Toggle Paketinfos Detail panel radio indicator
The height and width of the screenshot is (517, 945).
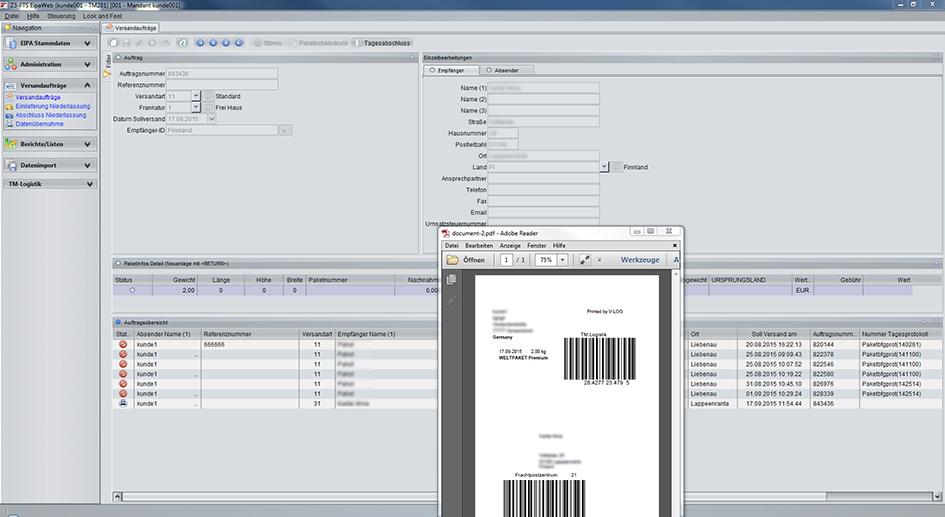click(118, 263)
